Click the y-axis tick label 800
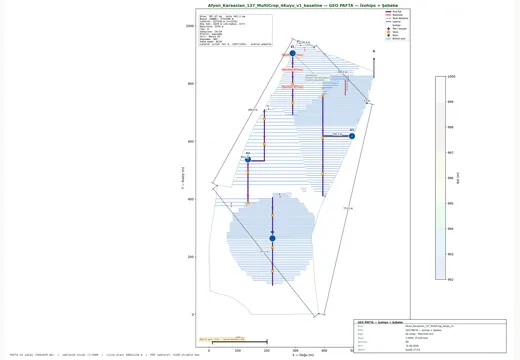520x360 pixels. click(191, 84)
